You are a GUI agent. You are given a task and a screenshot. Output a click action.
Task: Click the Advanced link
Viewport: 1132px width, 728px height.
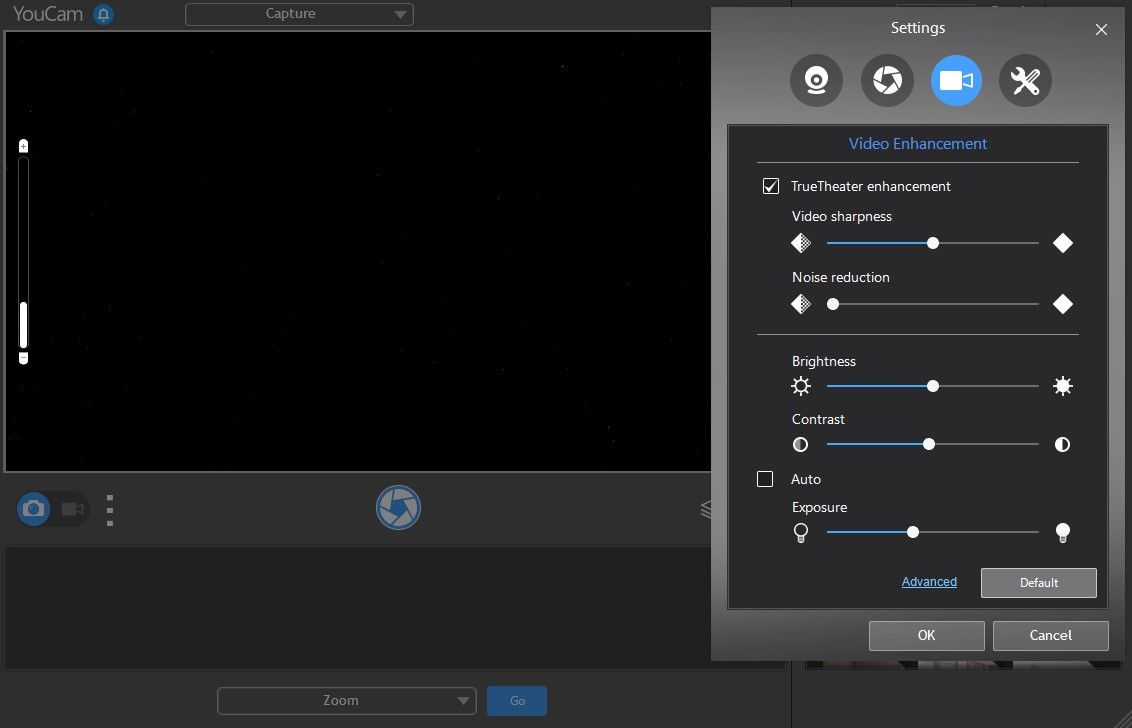929,581
